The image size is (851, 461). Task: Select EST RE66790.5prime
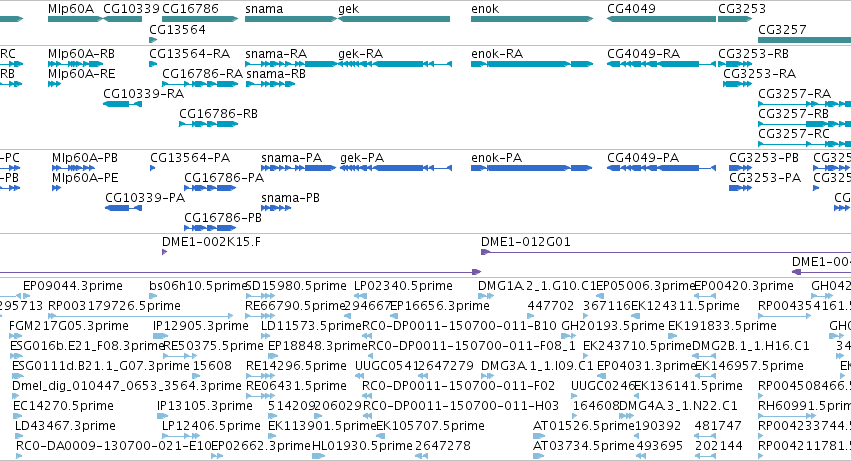(296, 306)
